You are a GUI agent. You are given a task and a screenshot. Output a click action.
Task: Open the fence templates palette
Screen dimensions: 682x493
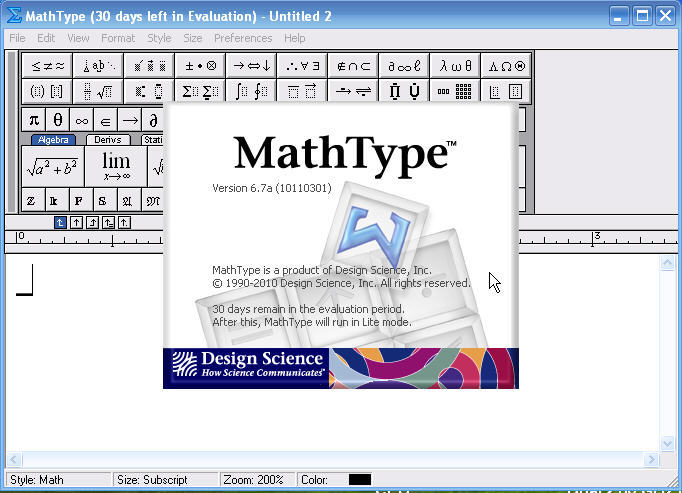click(x=47, y=91)
